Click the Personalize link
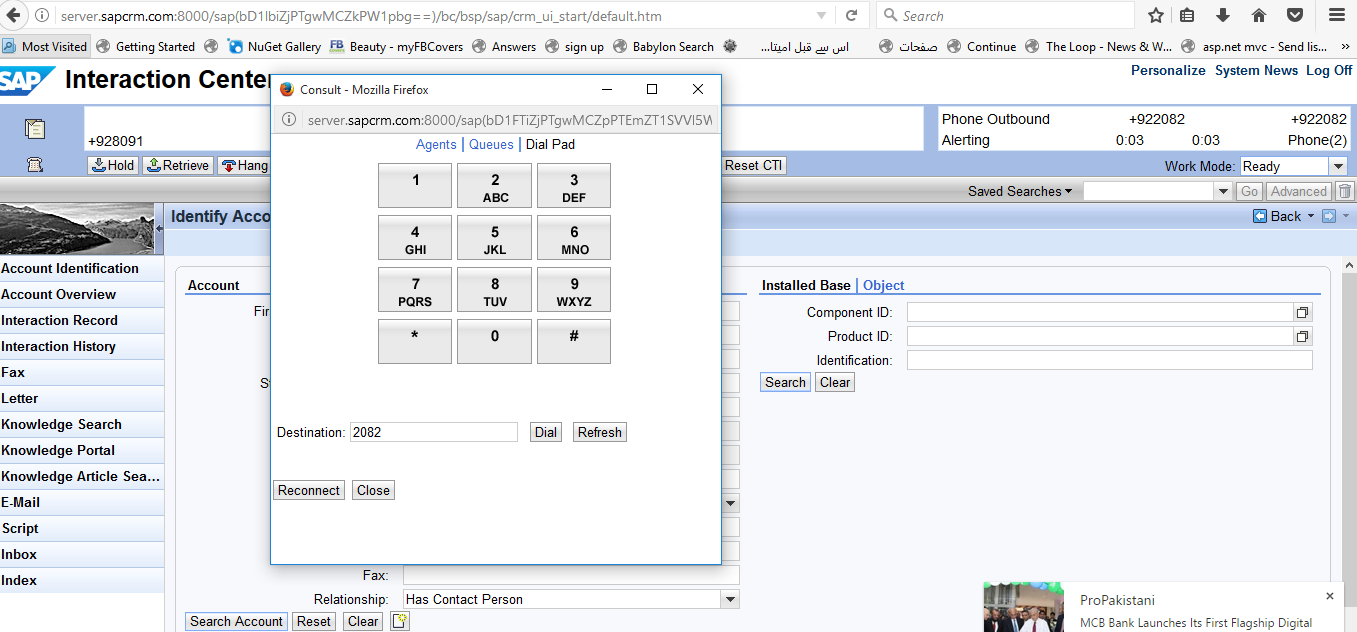This screenshot has height=632, width=1357. pyautogui.click(x=1167, y=70)
